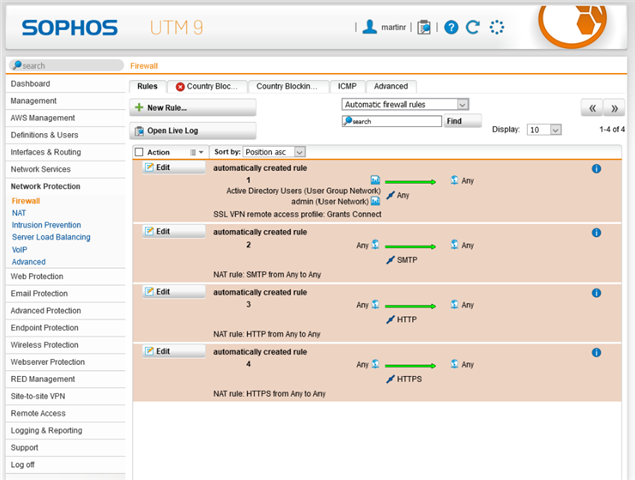Open the live log clipboard icon in header
Image resolution: width=635 pixels, height=480 pixels.
tap(424, 27)
